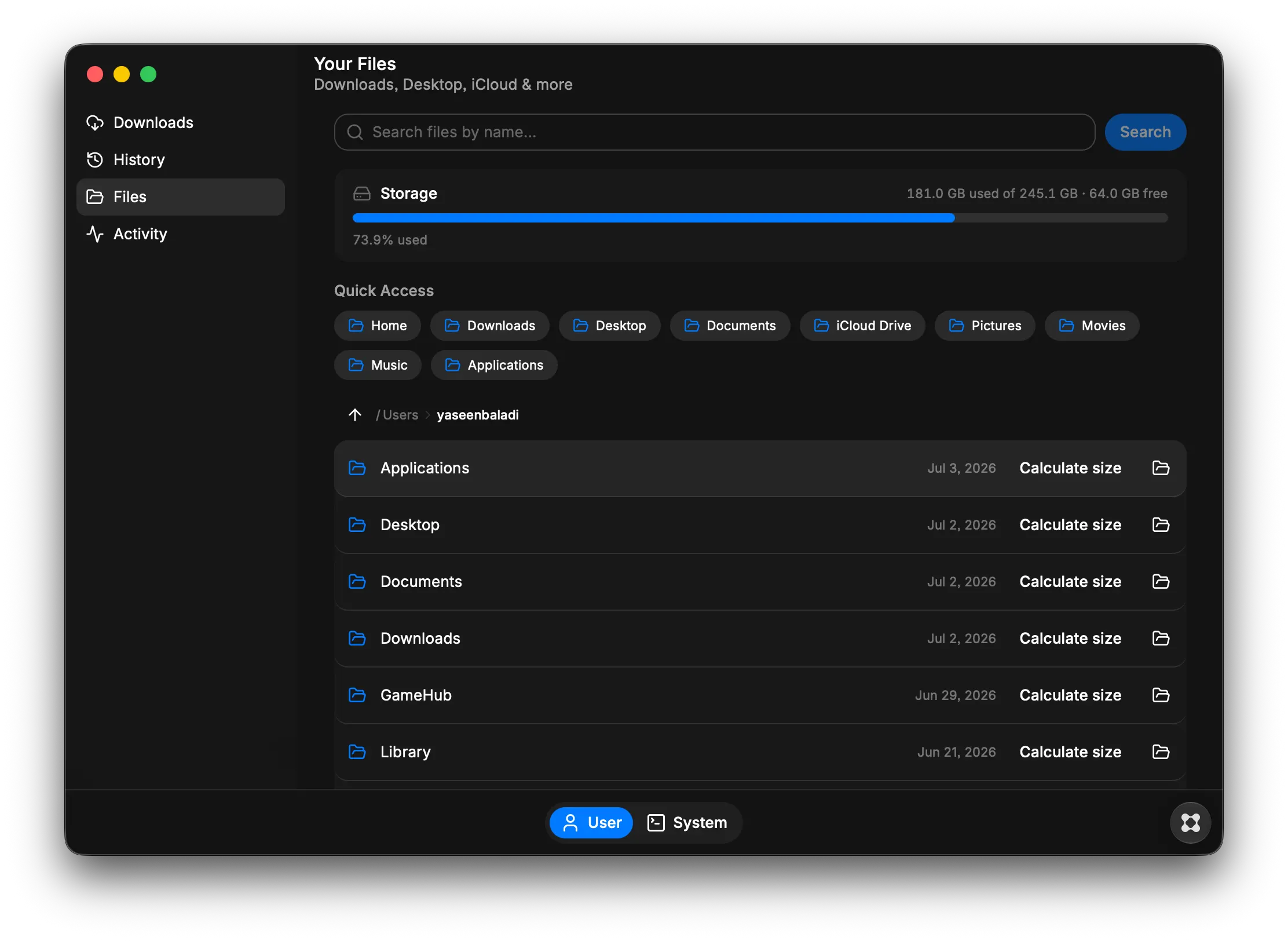Open the Library folder row
This screenshot has width=1288, height=941.
760,752
